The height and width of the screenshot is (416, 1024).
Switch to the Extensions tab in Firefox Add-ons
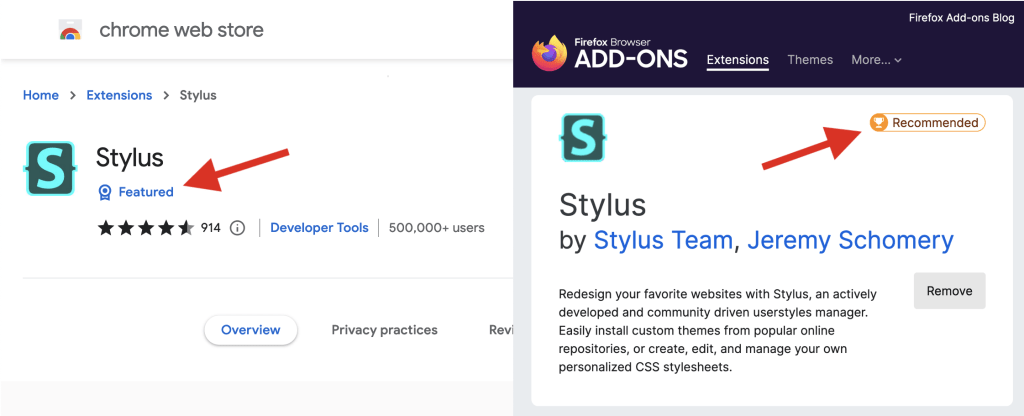738,60
